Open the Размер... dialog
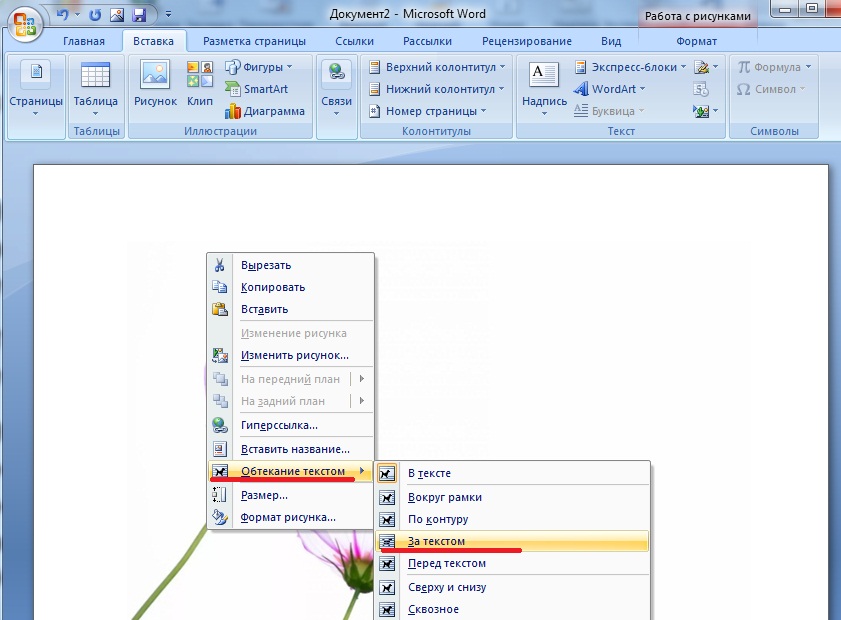Viewport: 841px width, 620px height. 290,495
